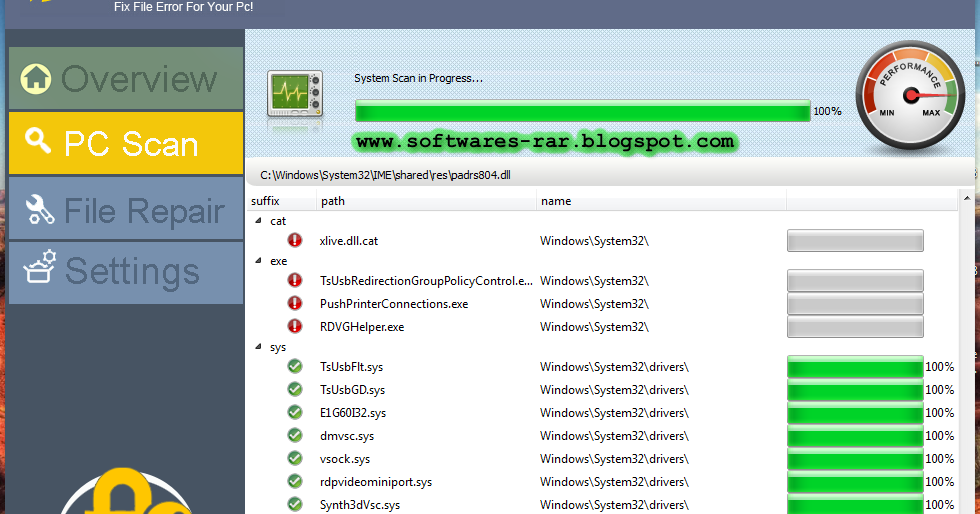The height and width of the screenshot is (514, 980).
Task: Click the exe group label
Action: [x=278, y=261]
